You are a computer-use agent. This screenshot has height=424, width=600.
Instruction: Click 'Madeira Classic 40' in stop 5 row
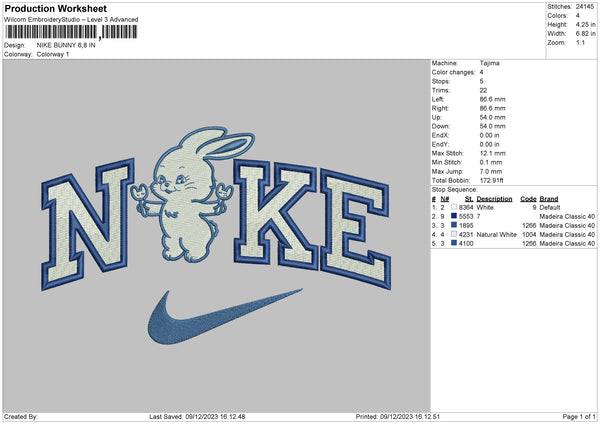(x=567, y=243)
